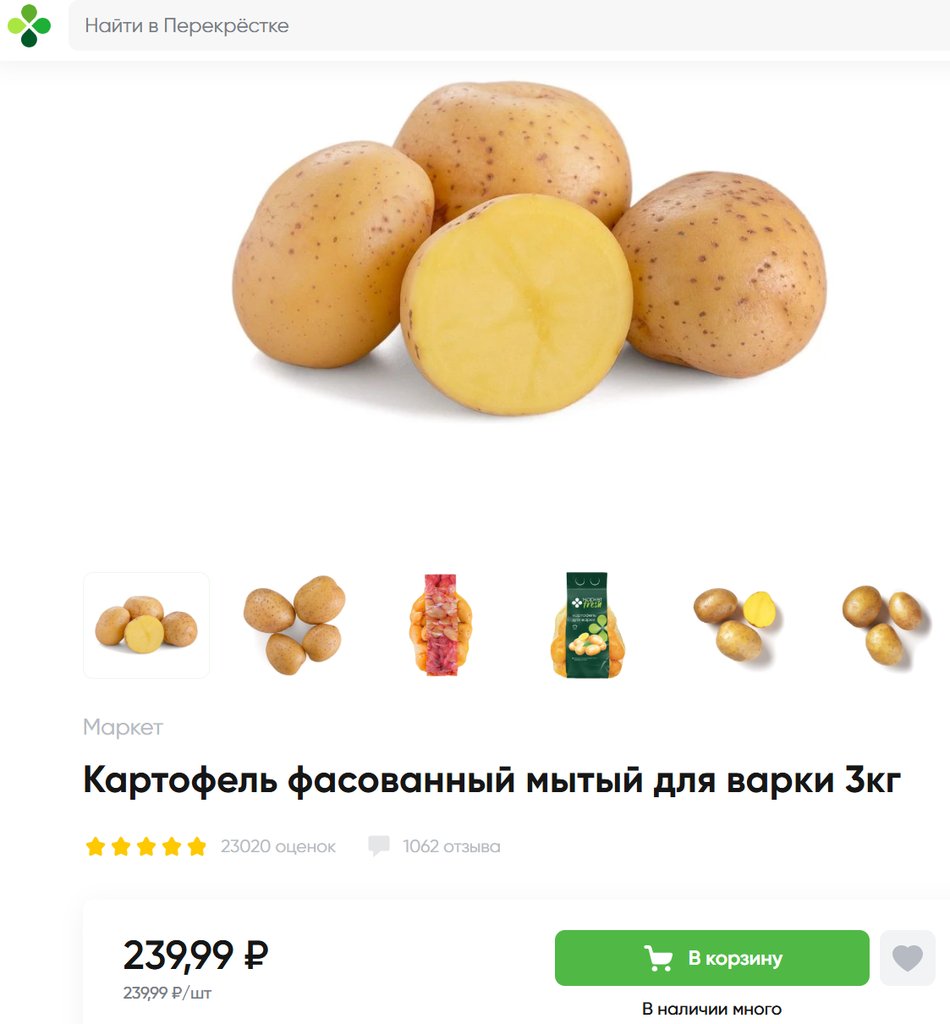The height and width of the screenshot is (1024, 950).
Task: Select the last thumbnail of three potatoes
Action: (x=882, y=625)
